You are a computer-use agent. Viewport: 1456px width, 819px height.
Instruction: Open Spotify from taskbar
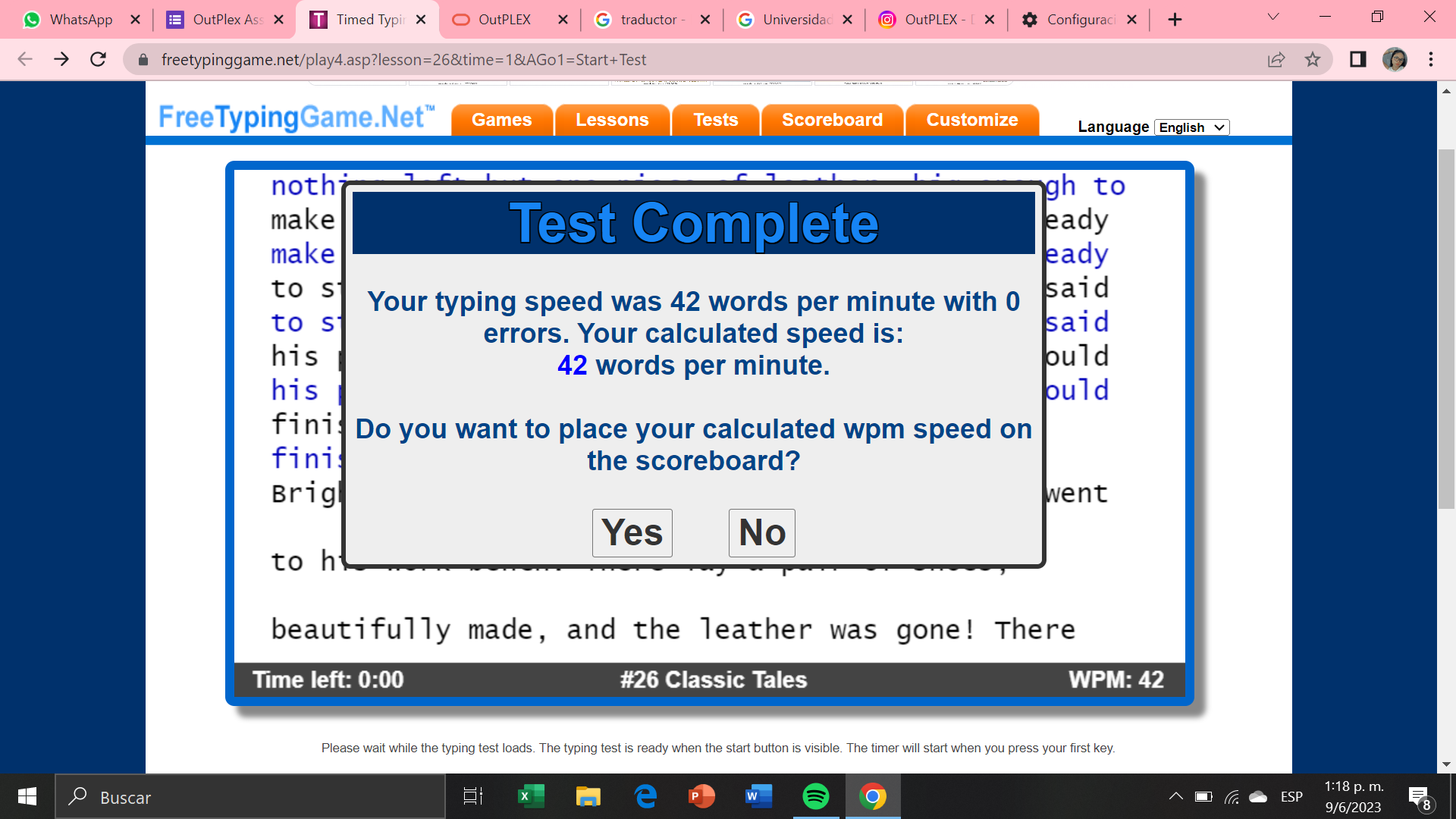(x=816, y=796)
